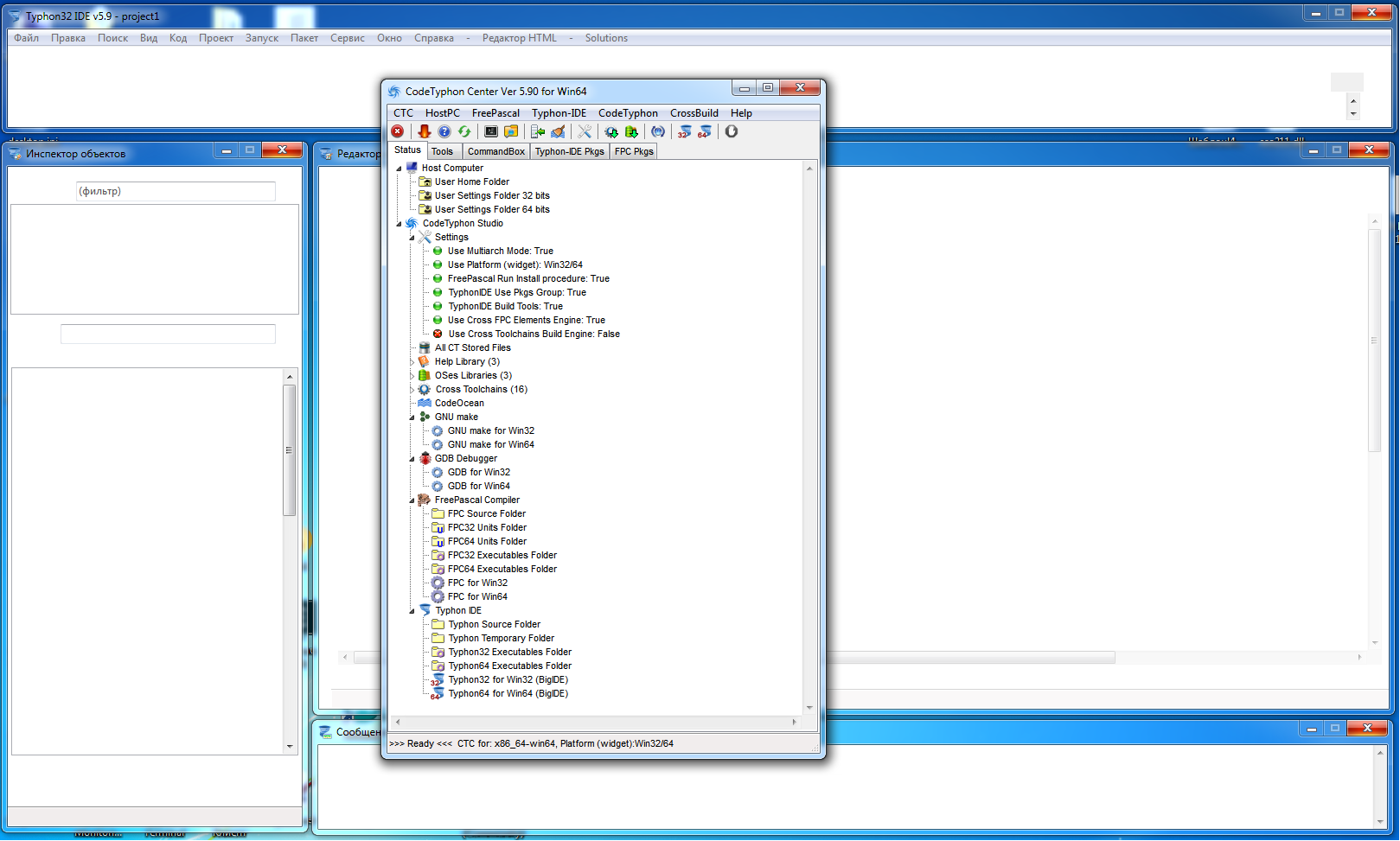Open the FreePascal menu
Viewport: 1400px width, 841px height.
[x=495, y=113]
